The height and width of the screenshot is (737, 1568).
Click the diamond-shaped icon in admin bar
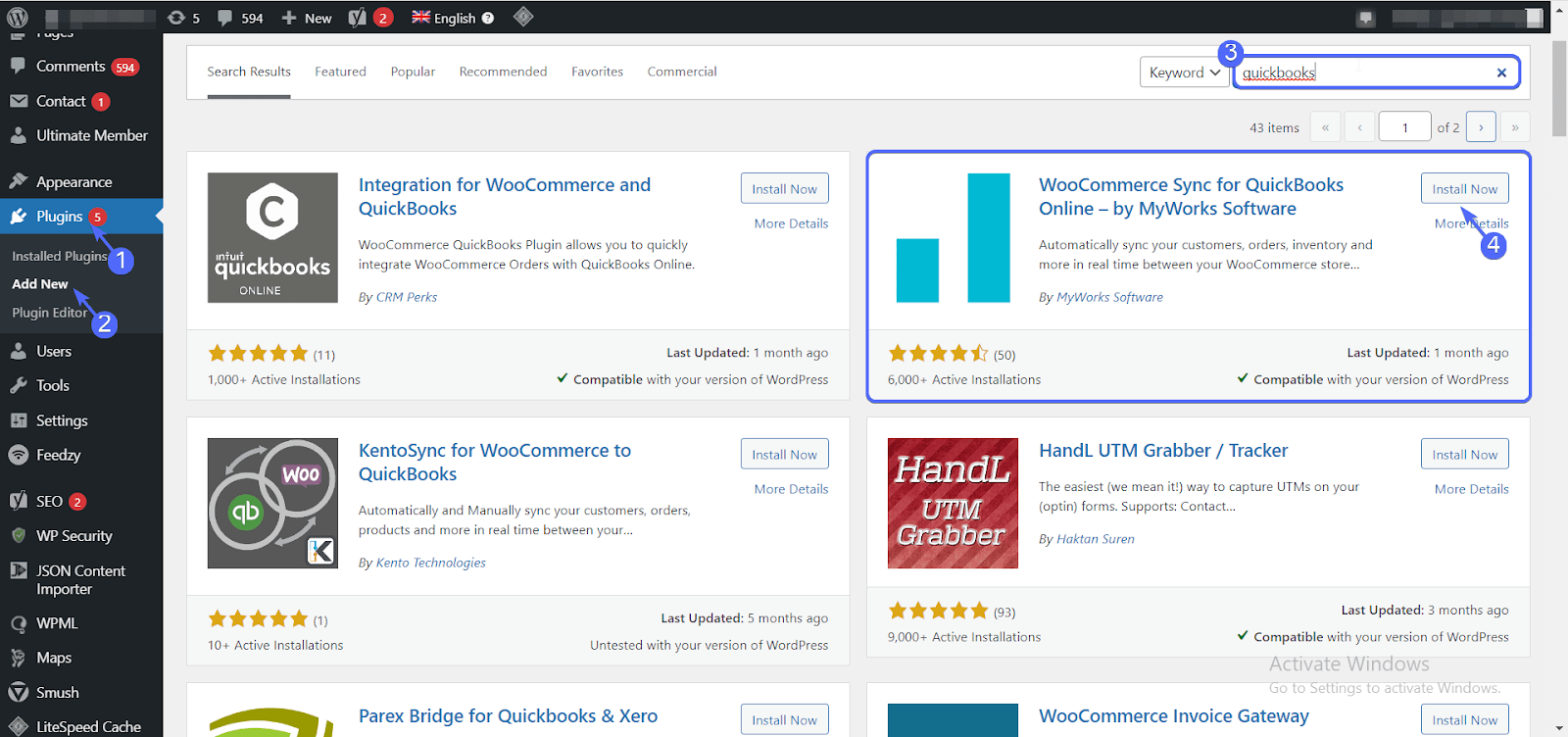click(x=523, y=17)
